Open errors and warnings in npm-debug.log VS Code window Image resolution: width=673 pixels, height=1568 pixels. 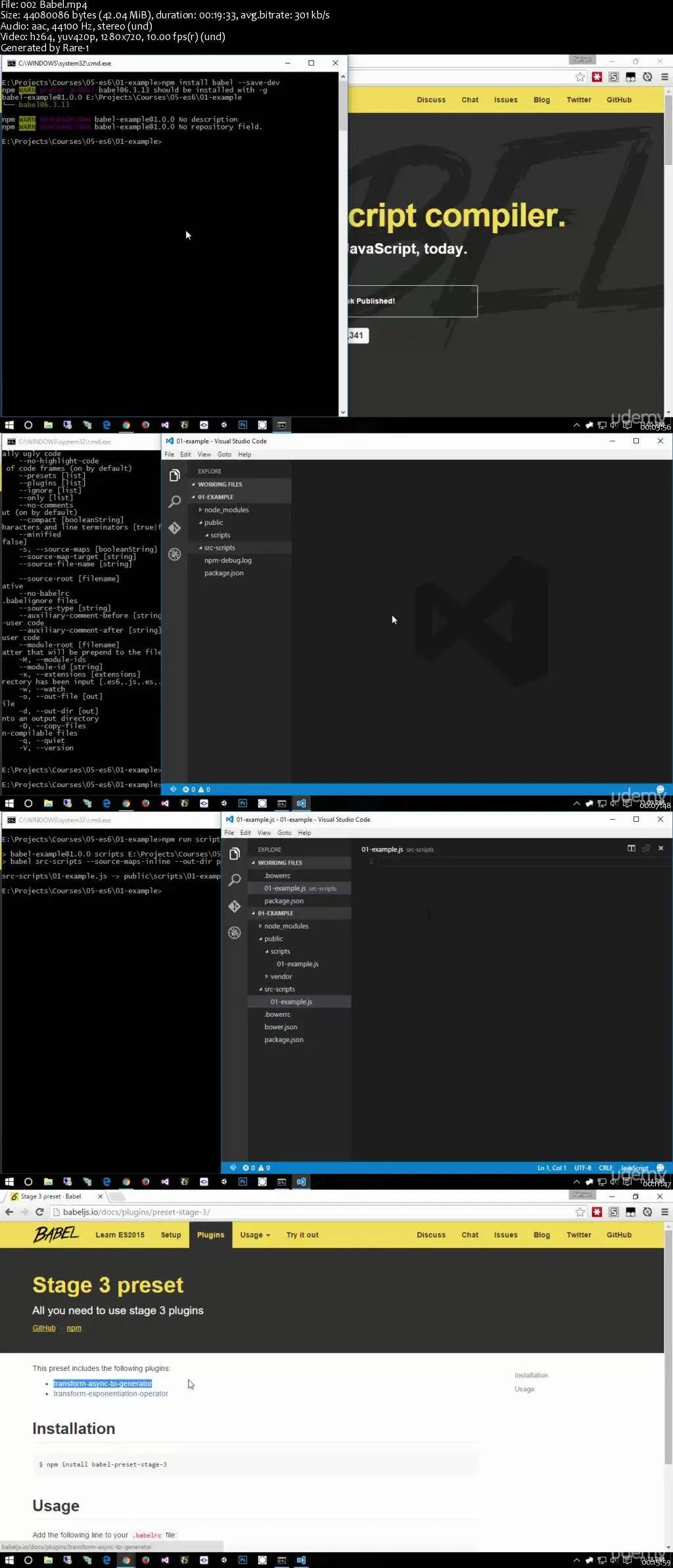click(197, 790)
